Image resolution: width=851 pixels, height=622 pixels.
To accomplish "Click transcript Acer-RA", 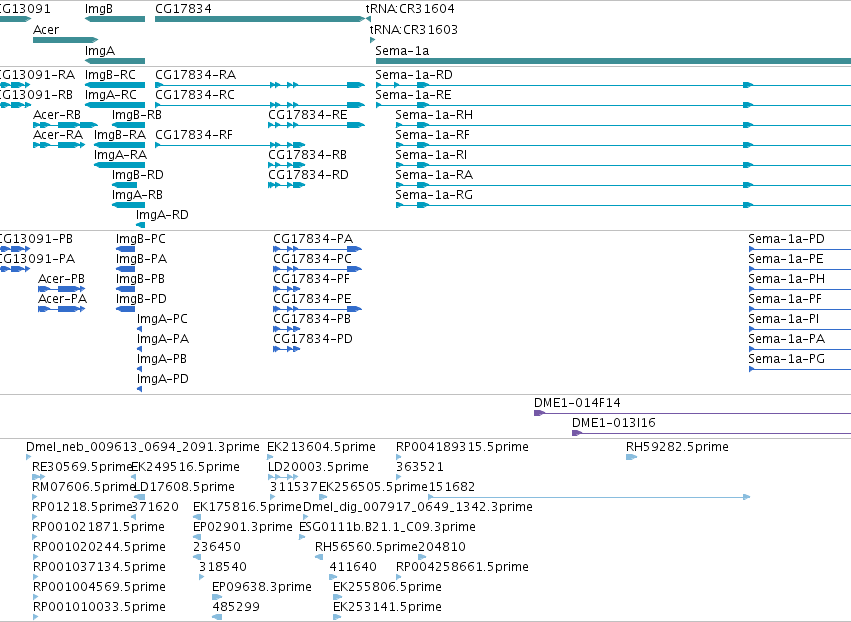I will click(59, 145).
